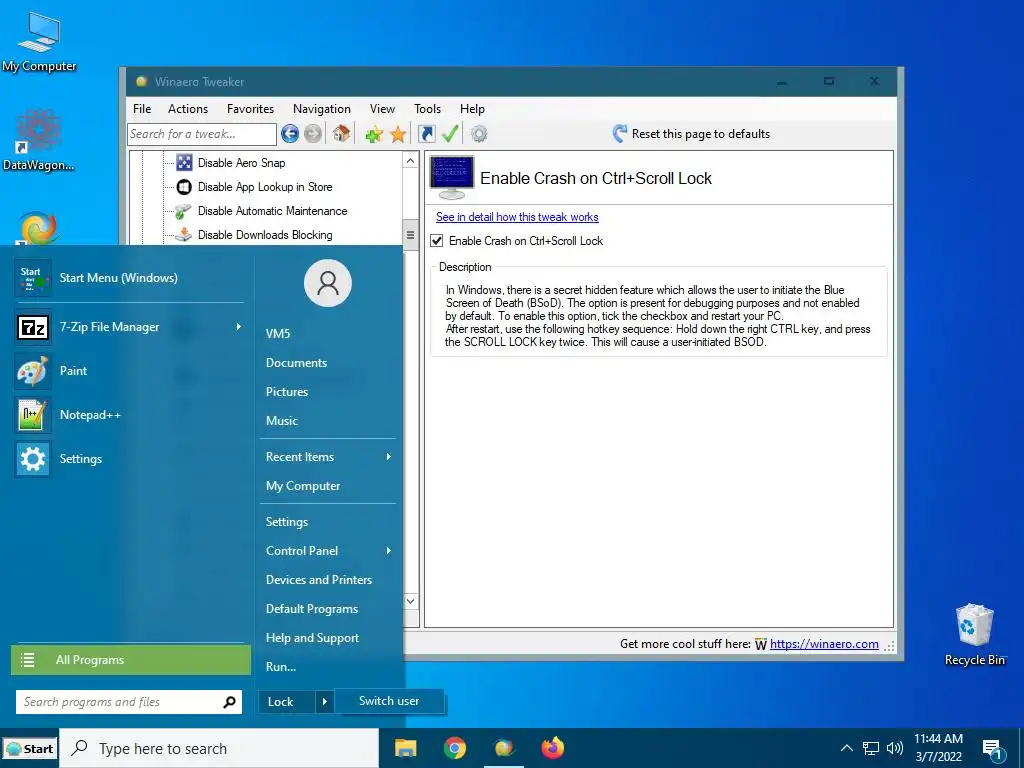Screen dimensions: 1024x768
Task: Click the tree scrollbar up arrow
Action: pos(410,161)
